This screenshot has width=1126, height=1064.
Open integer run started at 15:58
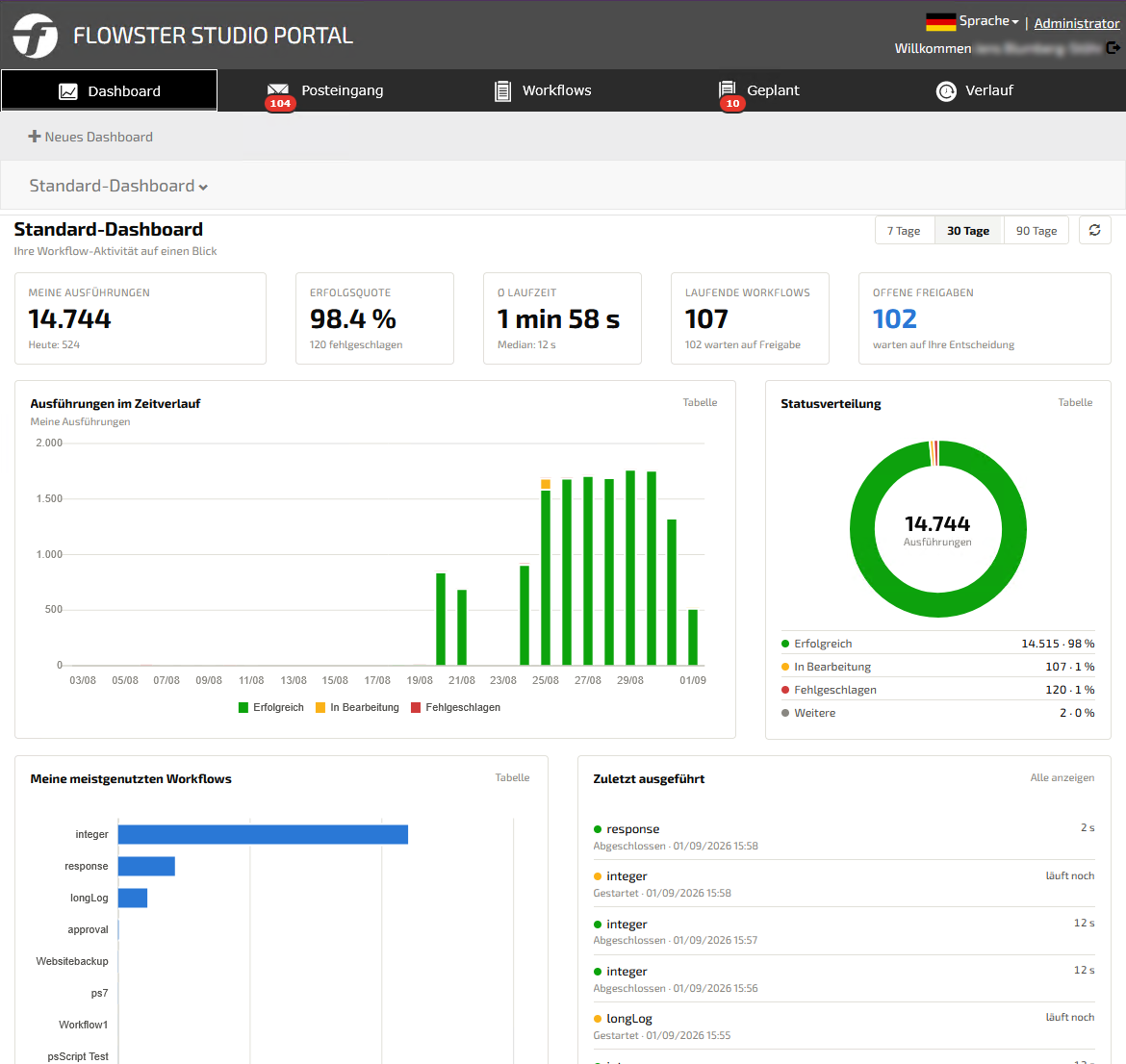[x=844, y=884]
